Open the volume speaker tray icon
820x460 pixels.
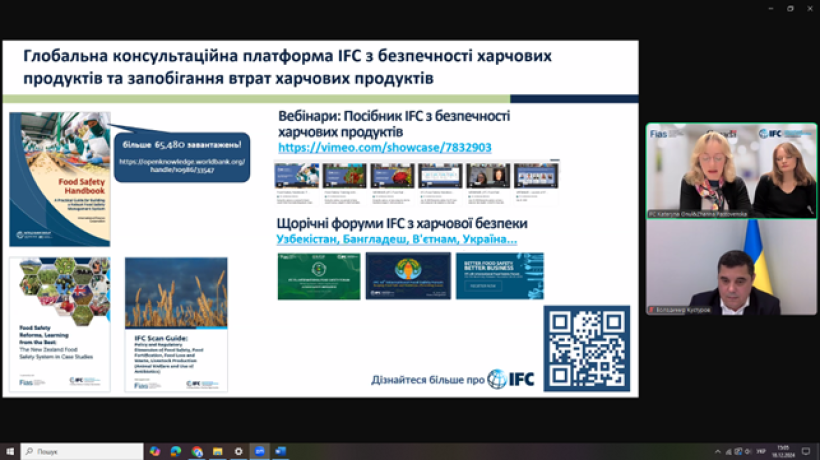click(x=748, y=452)
